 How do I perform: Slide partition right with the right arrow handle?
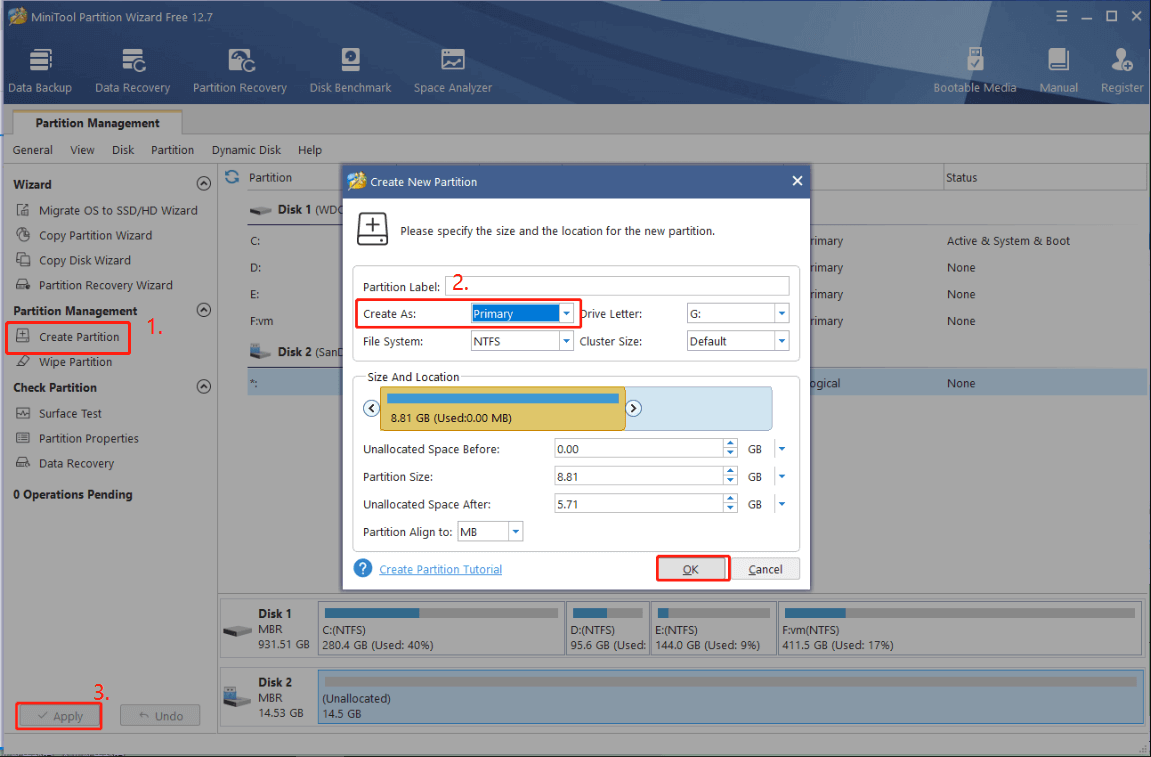633,408
